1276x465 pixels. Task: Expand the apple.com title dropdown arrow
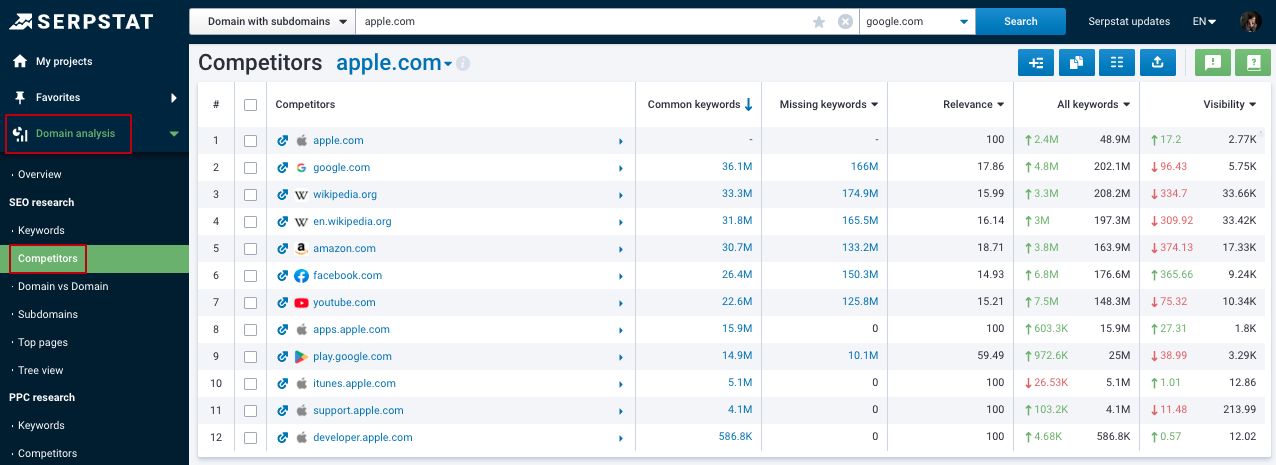pyautogui.click(x=448, y=64)
